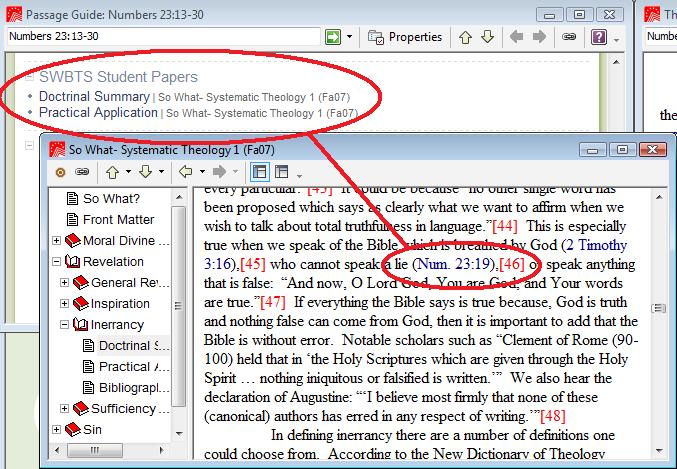Select Front Matter in contents tree
Viewport: 677px width, 469px height.
pyautogui.click(x=118, y=220)
